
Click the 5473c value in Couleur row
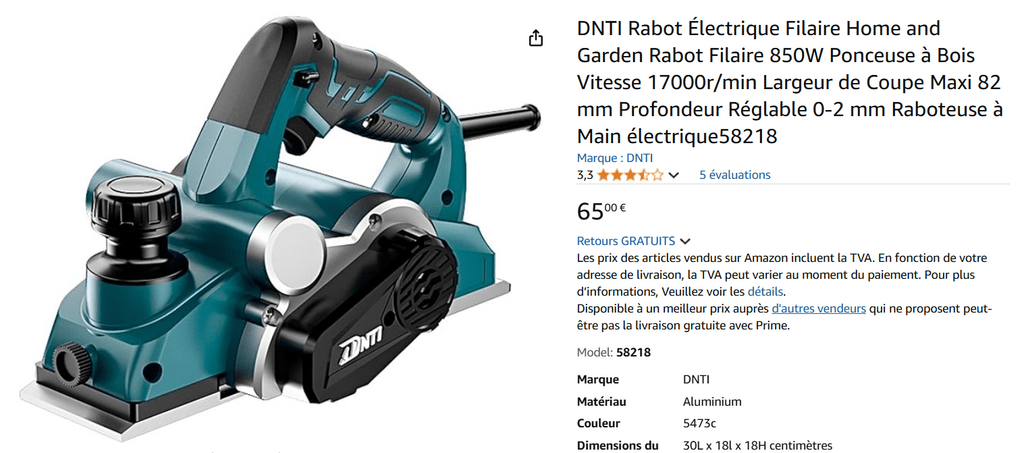(699, 423)
